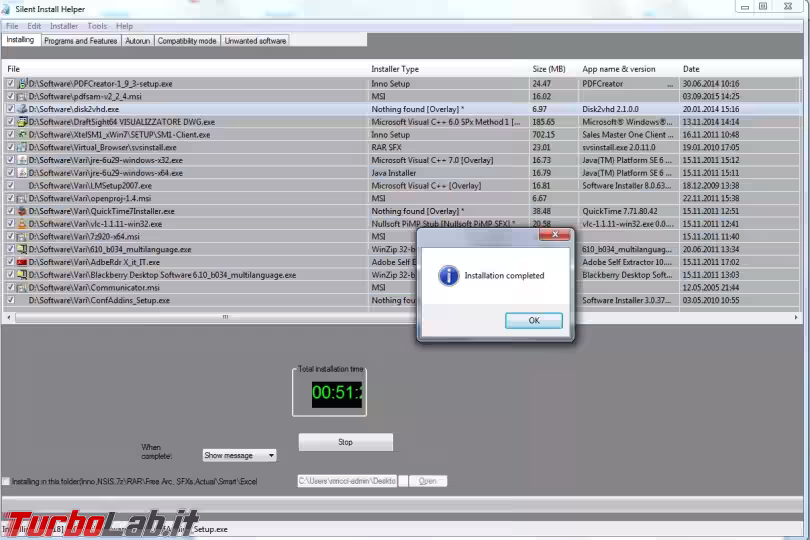The image size is (810, 540).
Task: Click the Silent Install Helper title bar icon
Action: tap(6, 9)
